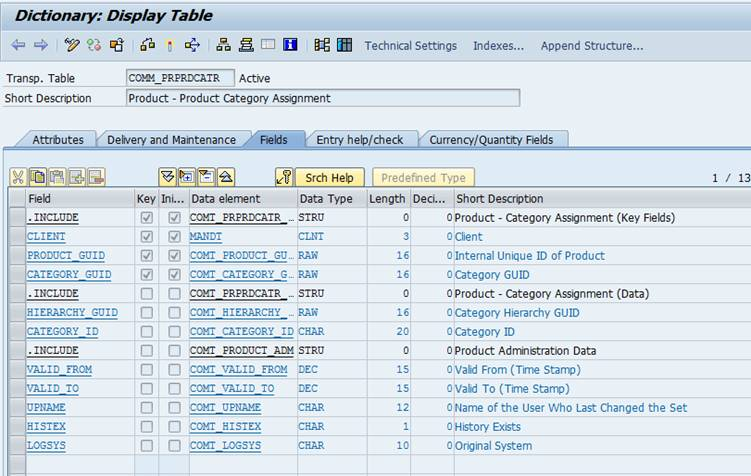Click the Paste clipboard icon
The image size is (751, 476).
tap(57, 177)
